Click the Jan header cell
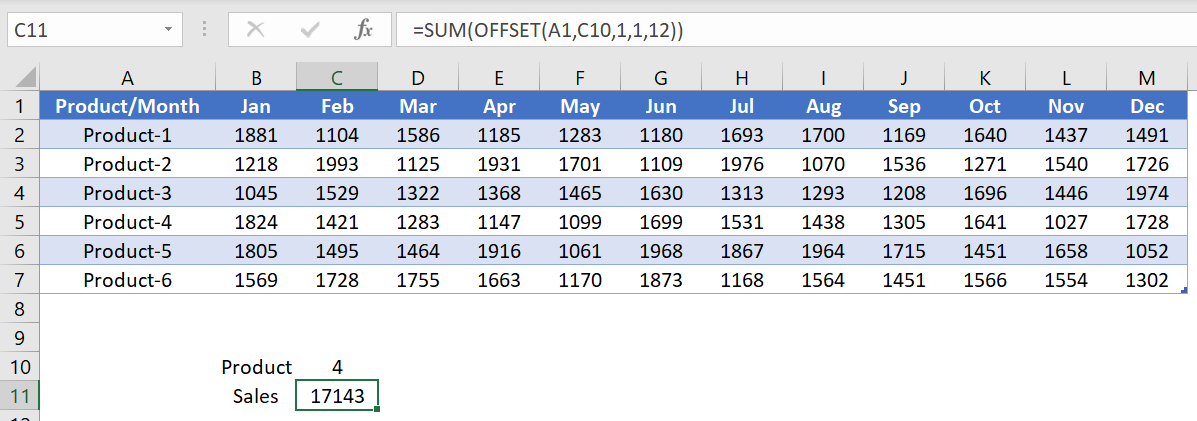Viewport: 1197px width, 421px height. coord(256,106)
